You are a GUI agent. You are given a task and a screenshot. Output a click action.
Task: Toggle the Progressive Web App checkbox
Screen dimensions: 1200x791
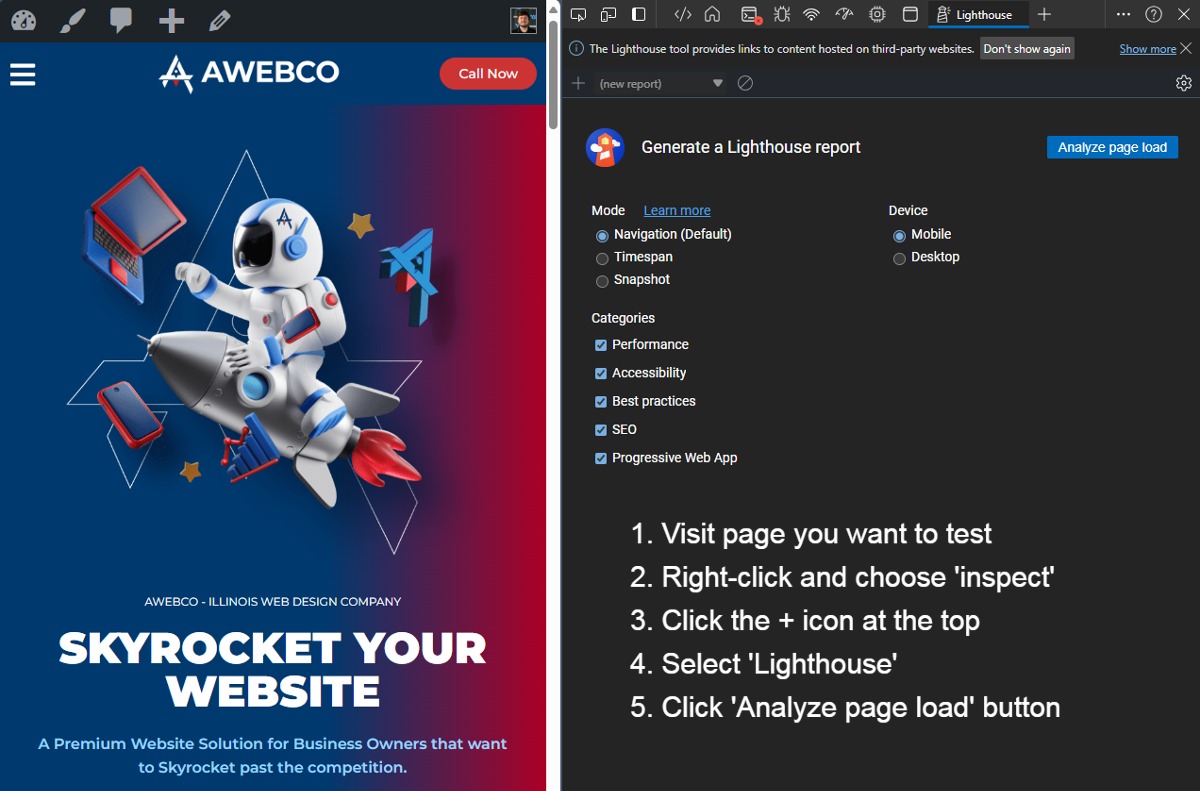[601, 458]
